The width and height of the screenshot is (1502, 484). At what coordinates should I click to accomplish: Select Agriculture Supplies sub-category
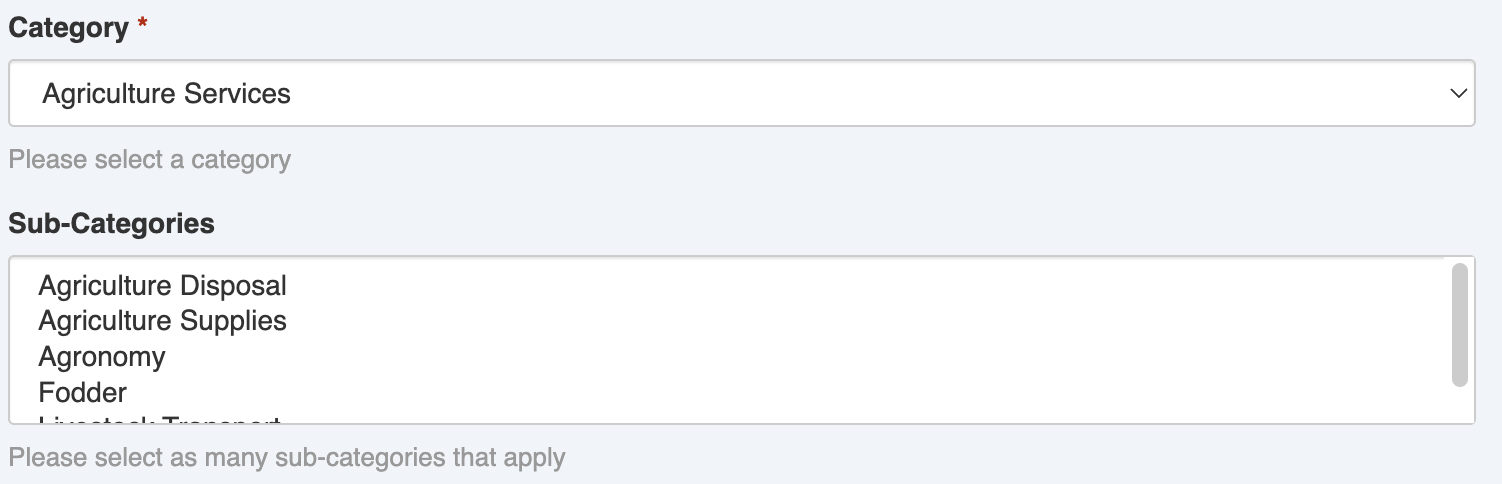click(x=162, y=321)
